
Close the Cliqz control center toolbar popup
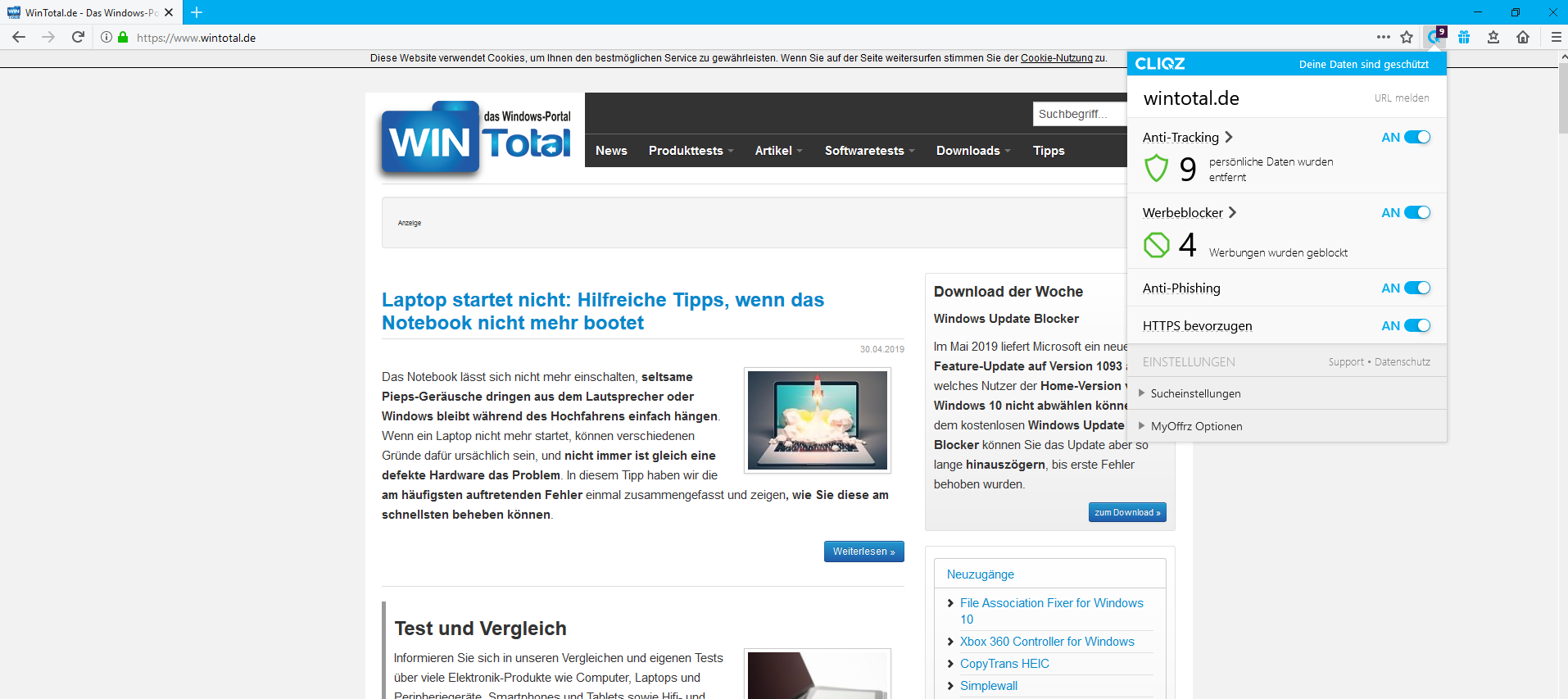coord(1436,36)
